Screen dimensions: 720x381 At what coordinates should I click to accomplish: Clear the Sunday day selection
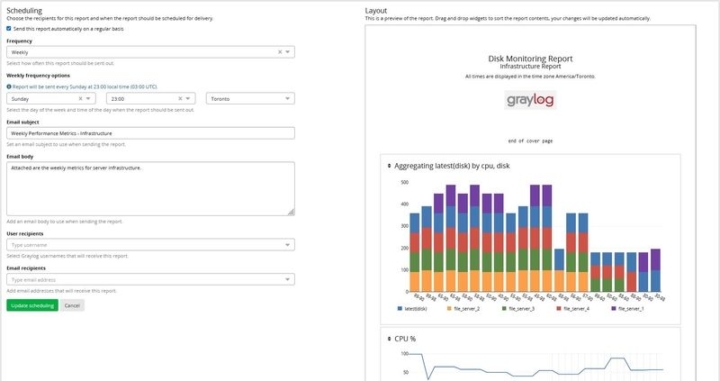click(x=80, y=99)
